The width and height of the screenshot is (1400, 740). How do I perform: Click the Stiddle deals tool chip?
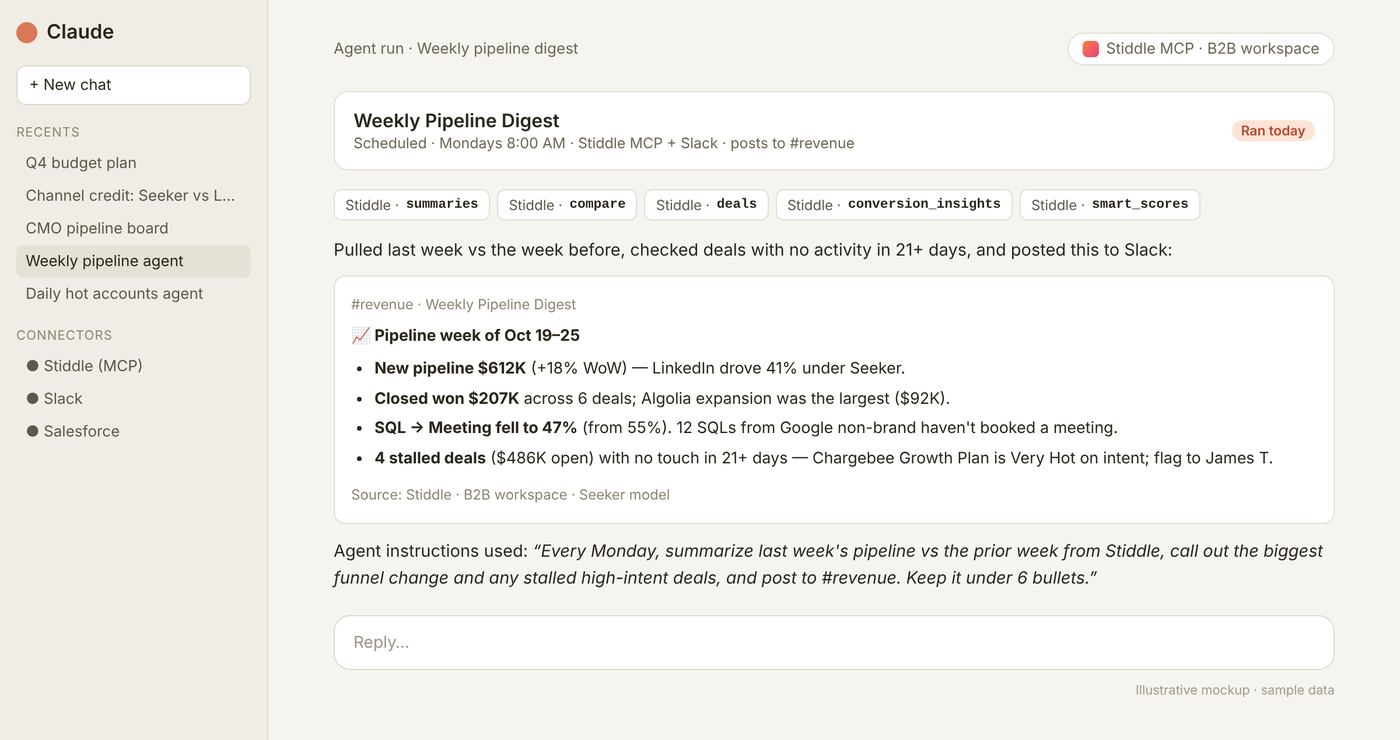tap(706, 204)
